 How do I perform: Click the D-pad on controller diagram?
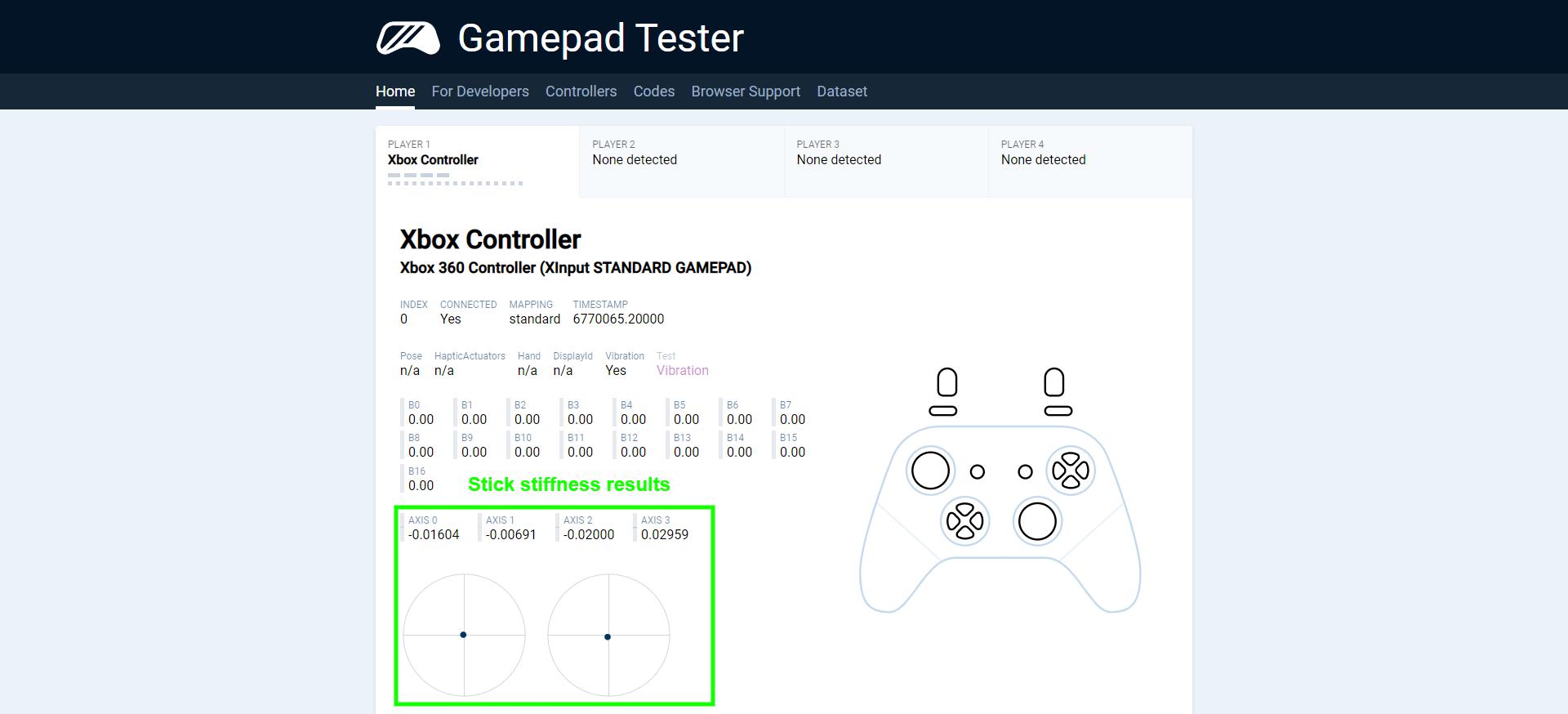point(964,521)
